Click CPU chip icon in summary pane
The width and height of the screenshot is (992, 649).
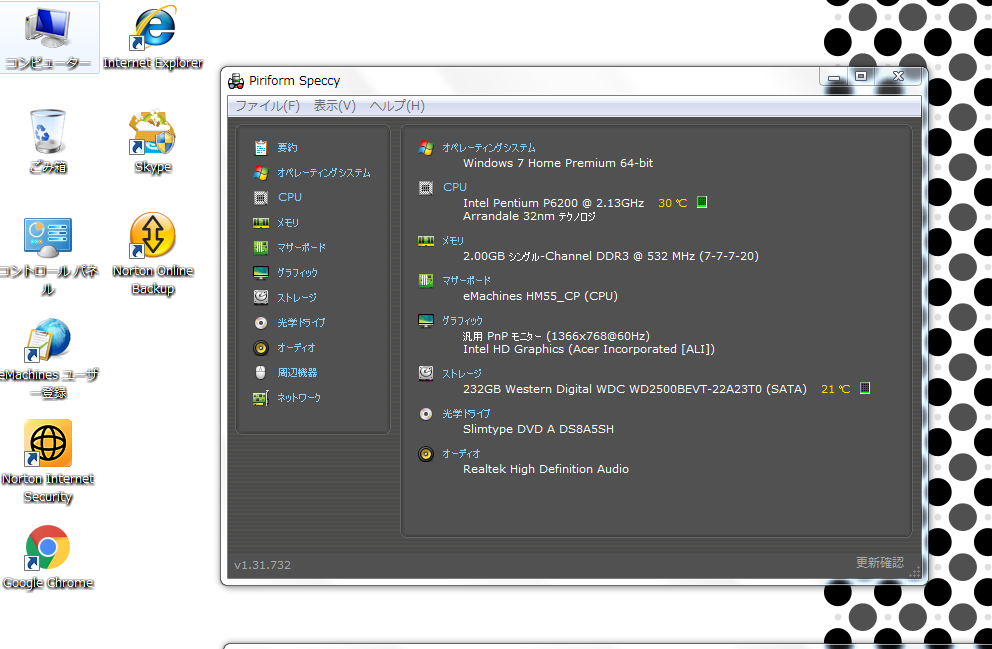tap(426, 187)
